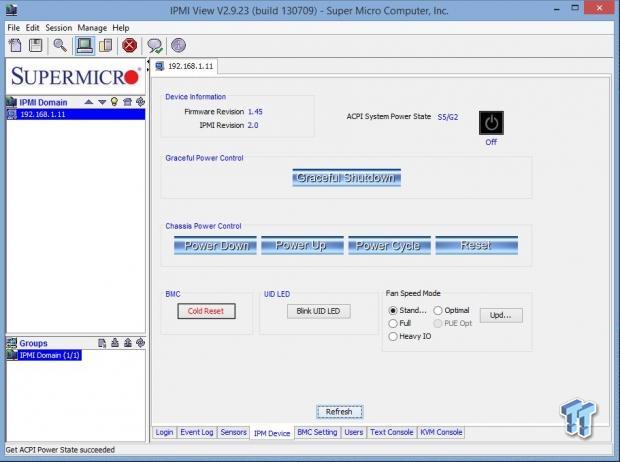The height and width of the screenshot is (462, 620).
Task: Click the Refresh button
Action: [x=339, y=412]
